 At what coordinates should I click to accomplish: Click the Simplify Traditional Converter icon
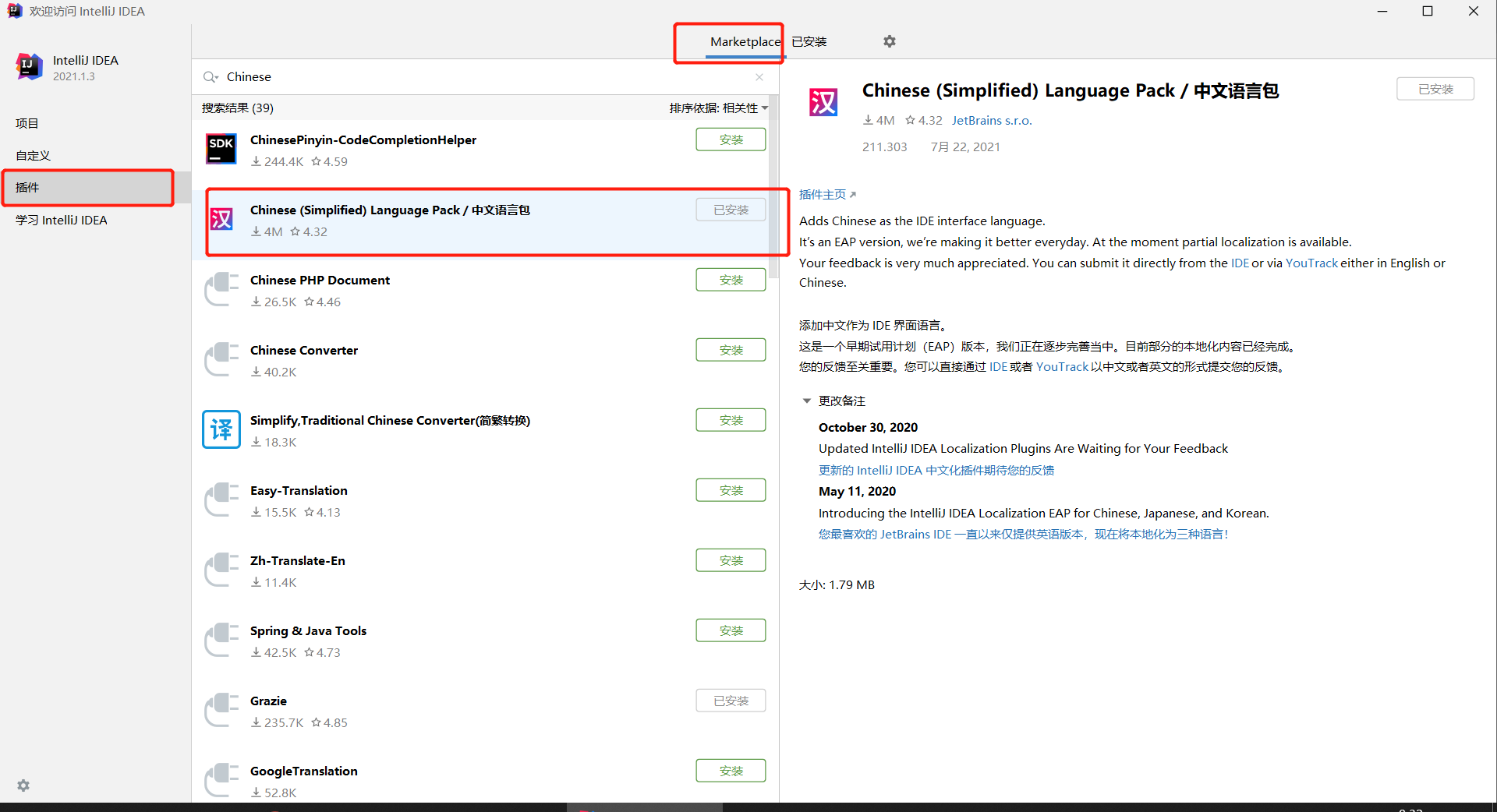tap(221, 429)
